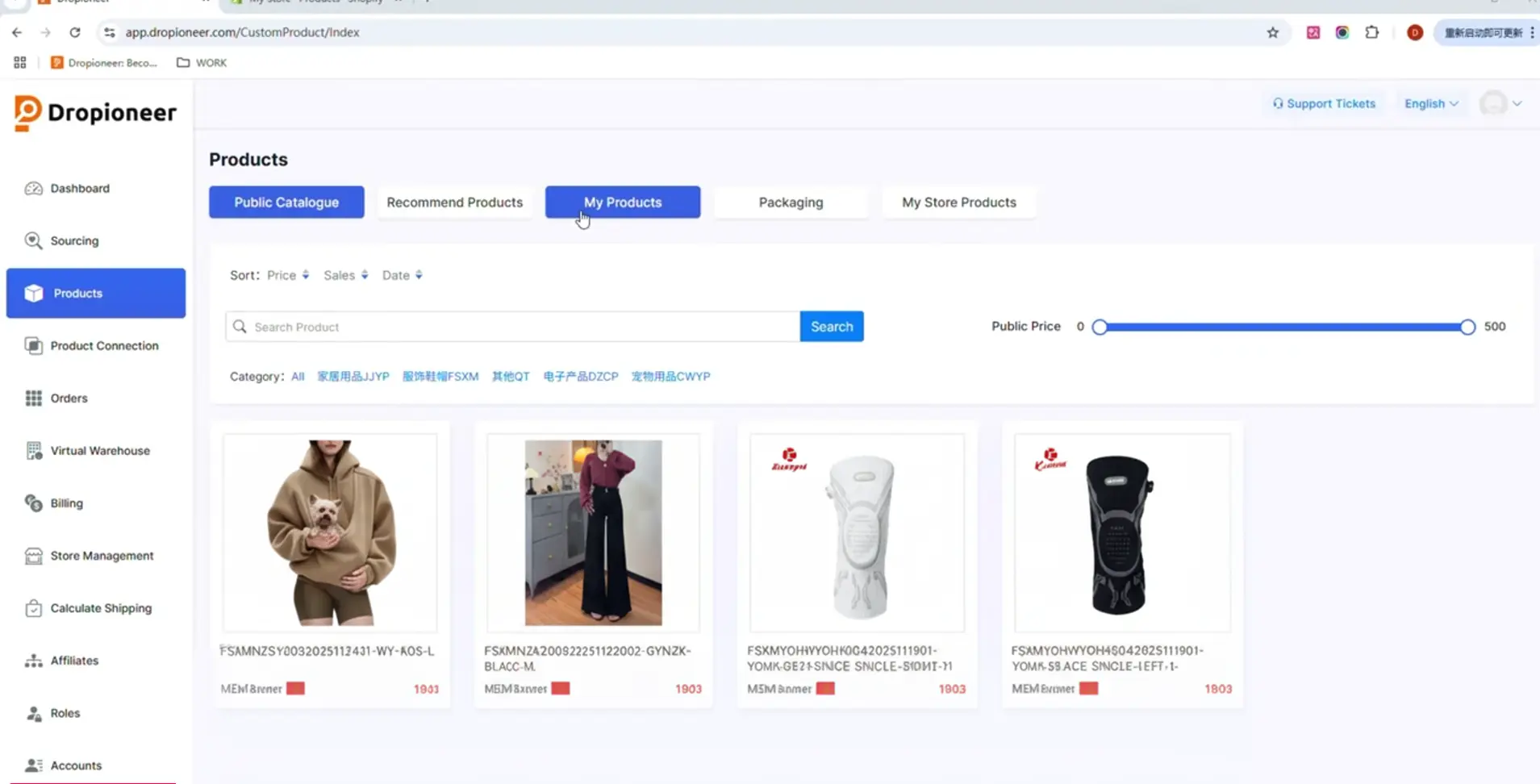Switch to the Recommend Products tab
The image size is (1540, 784).
point(454,202)
